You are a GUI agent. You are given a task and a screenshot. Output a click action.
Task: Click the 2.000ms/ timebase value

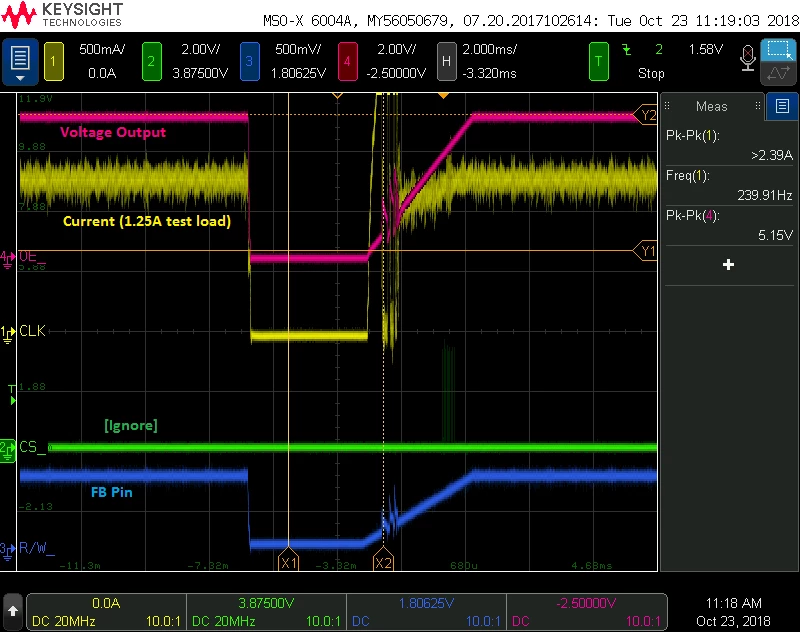coord(490,49)
